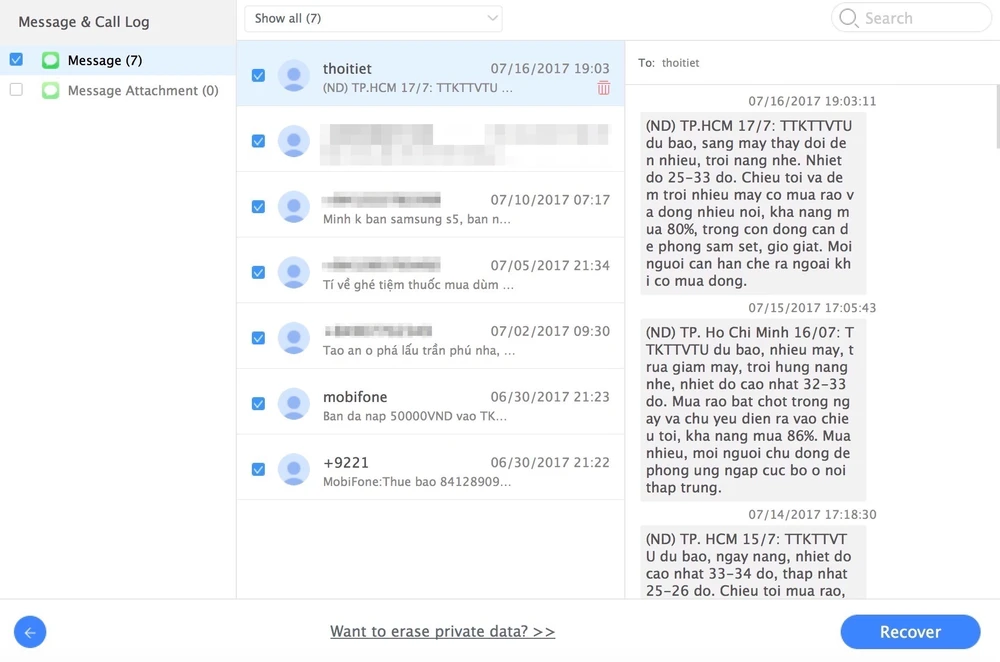Deselect the thoitiet conversation checkbox

258,75
